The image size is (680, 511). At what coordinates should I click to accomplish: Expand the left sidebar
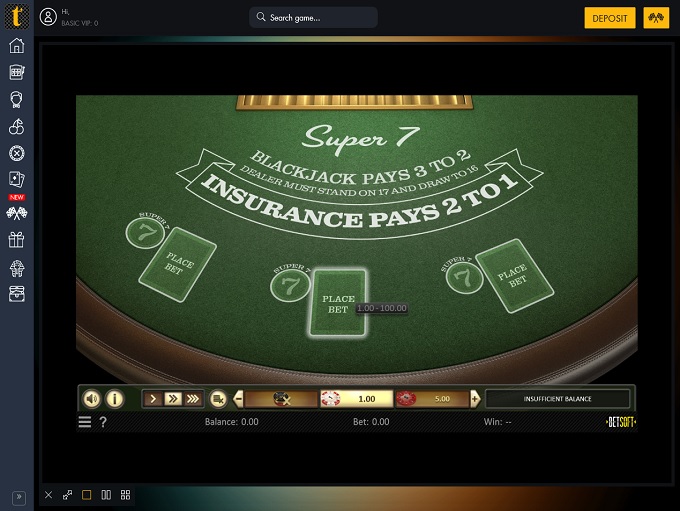coord(17,496)
